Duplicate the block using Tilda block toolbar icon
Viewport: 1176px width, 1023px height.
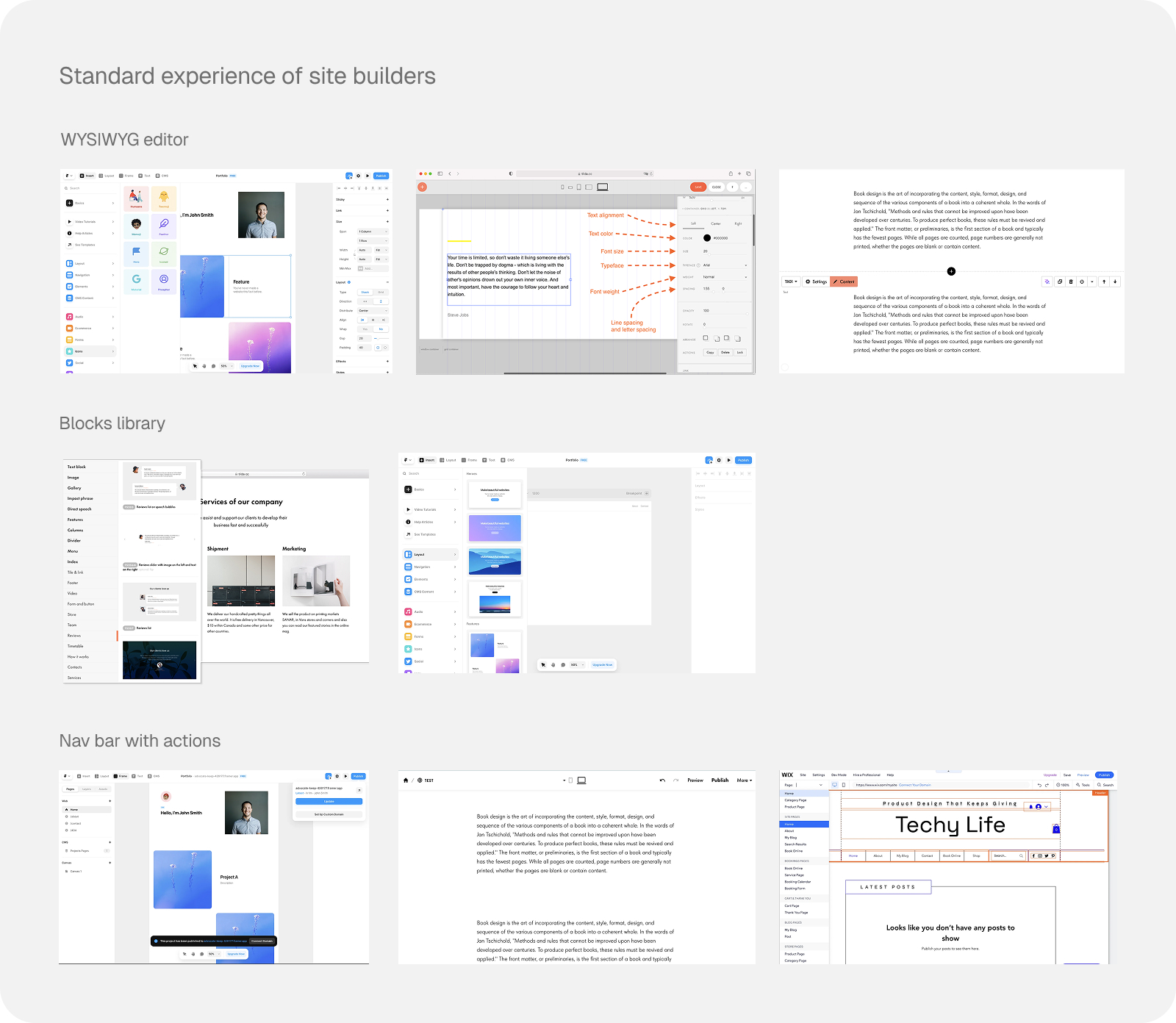click(1060, 281)
